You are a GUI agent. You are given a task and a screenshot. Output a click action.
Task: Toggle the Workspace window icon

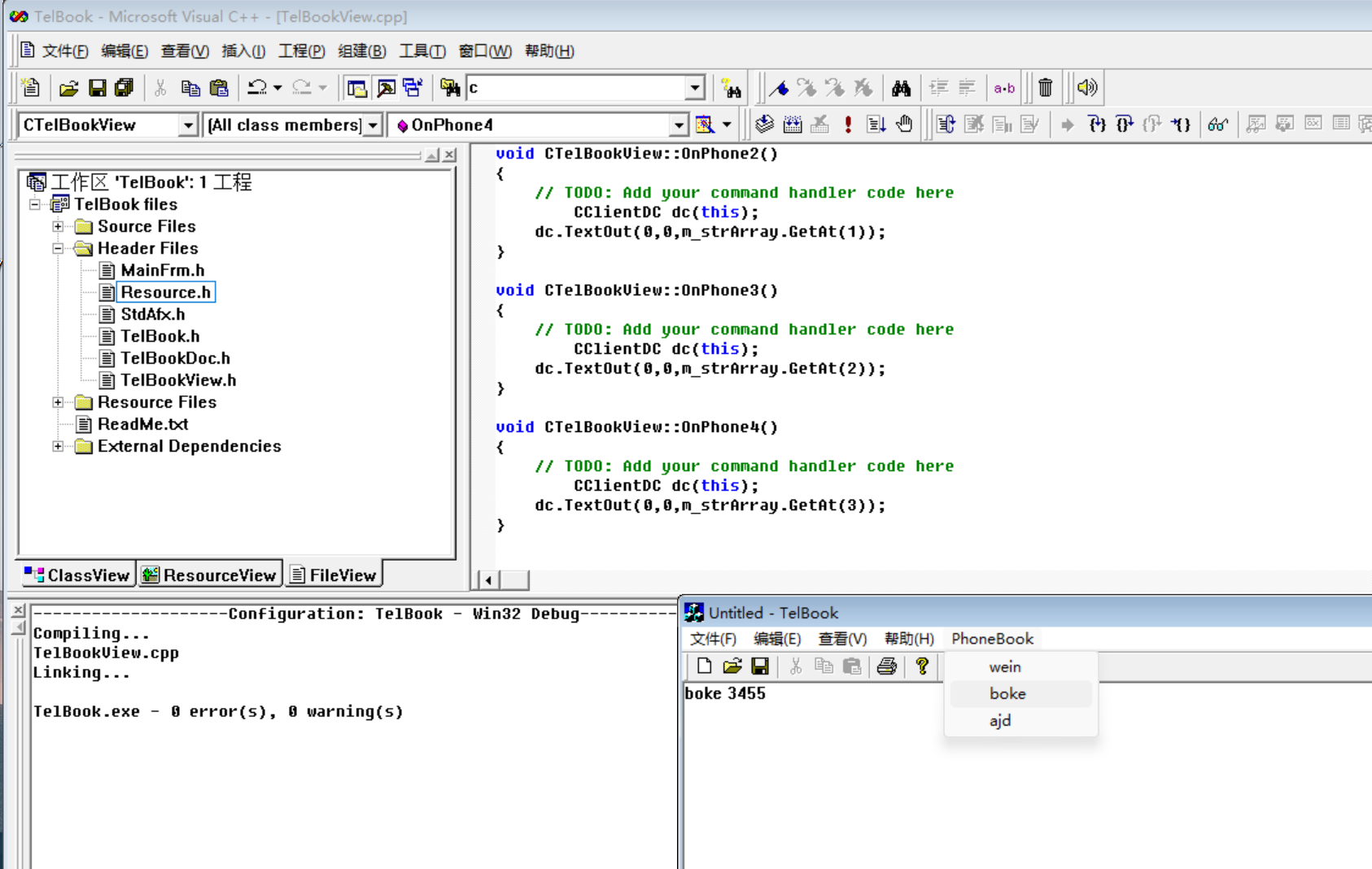tap(356, 88)
